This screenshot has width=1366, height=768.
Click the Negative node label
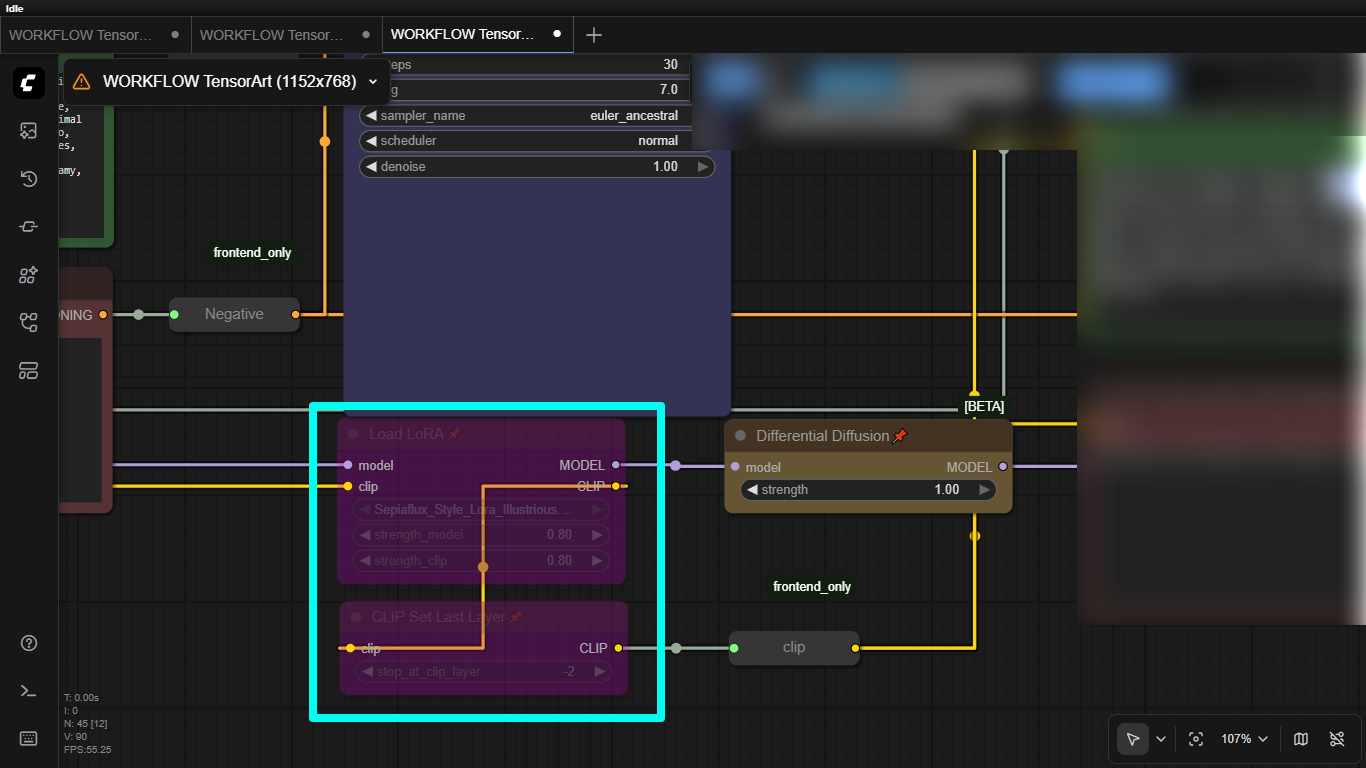point(234,314)
